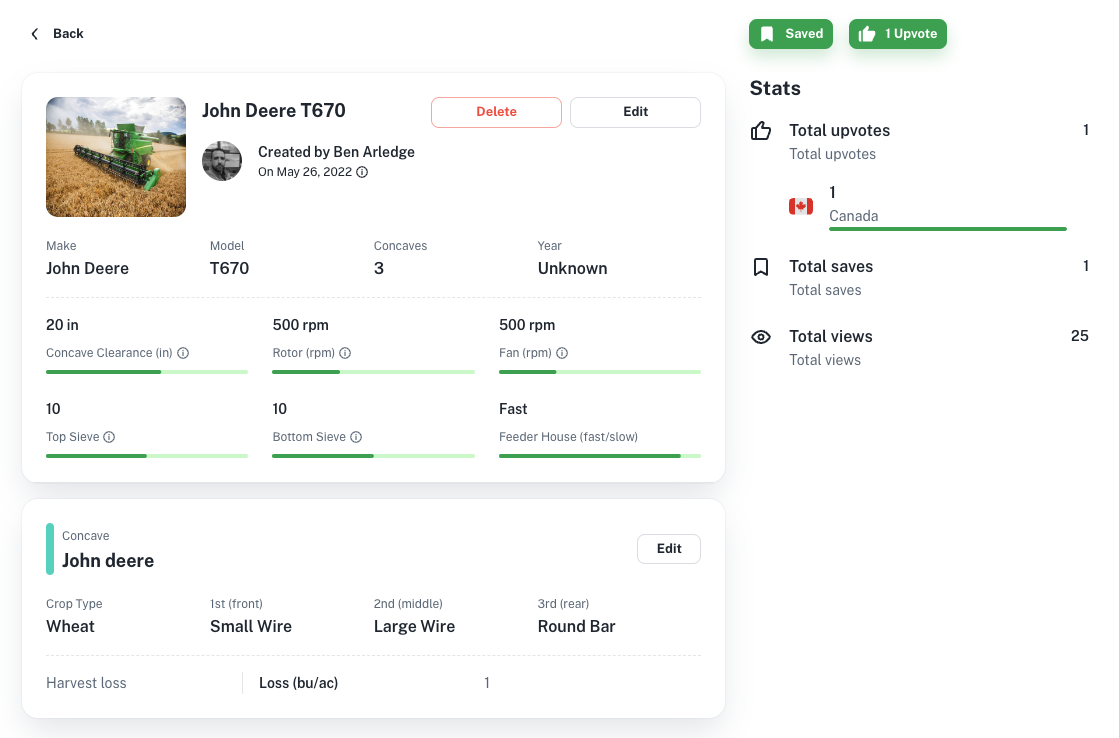Click the 'Total saves' bold heading
Screen dimensions: 1119x738
831,267
